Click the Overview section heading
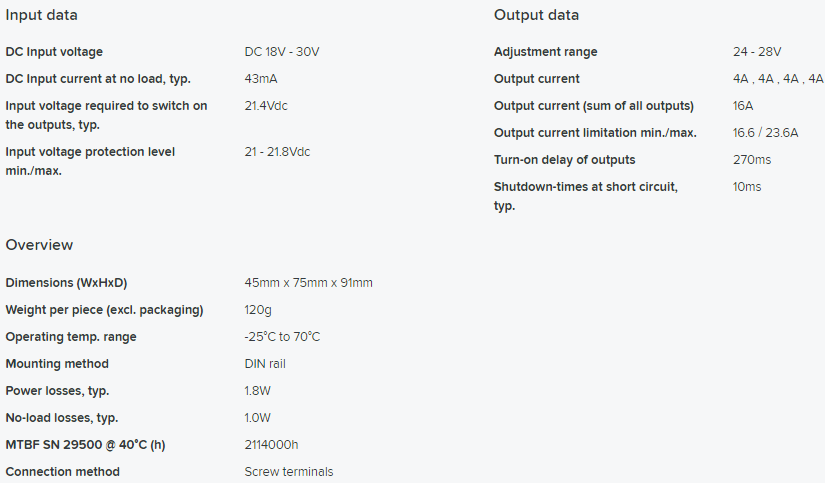Screen dimensions: 825x483 pyautogui.click(x=39, y=245)
